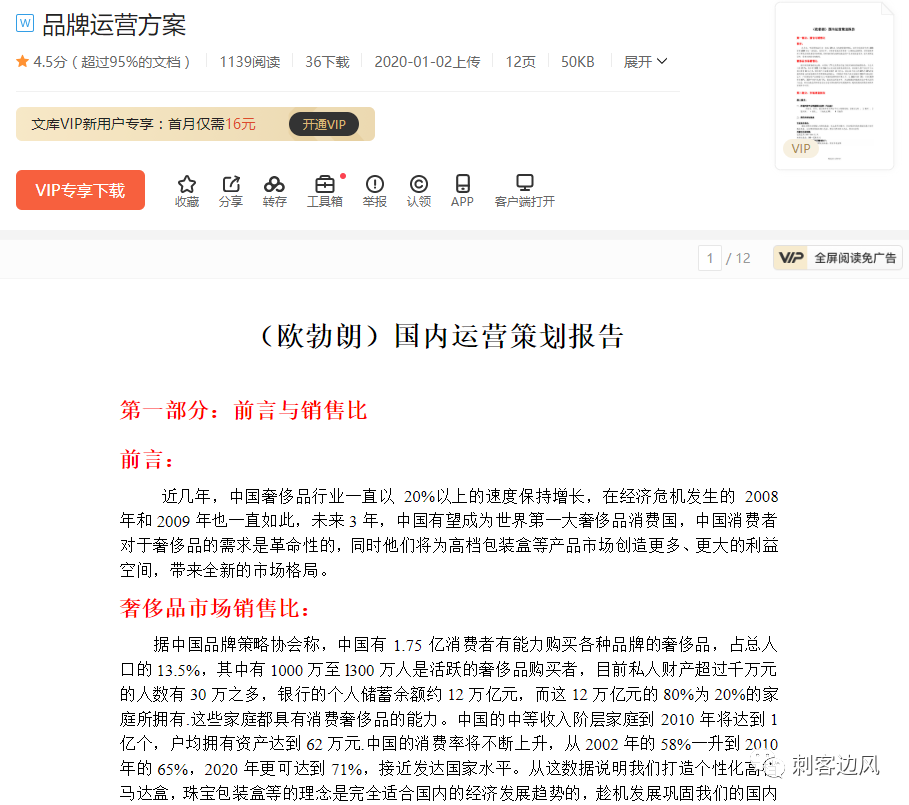Open the document preview thumbnail
Viewport: 909px width, 805px height.
[834, 86]
